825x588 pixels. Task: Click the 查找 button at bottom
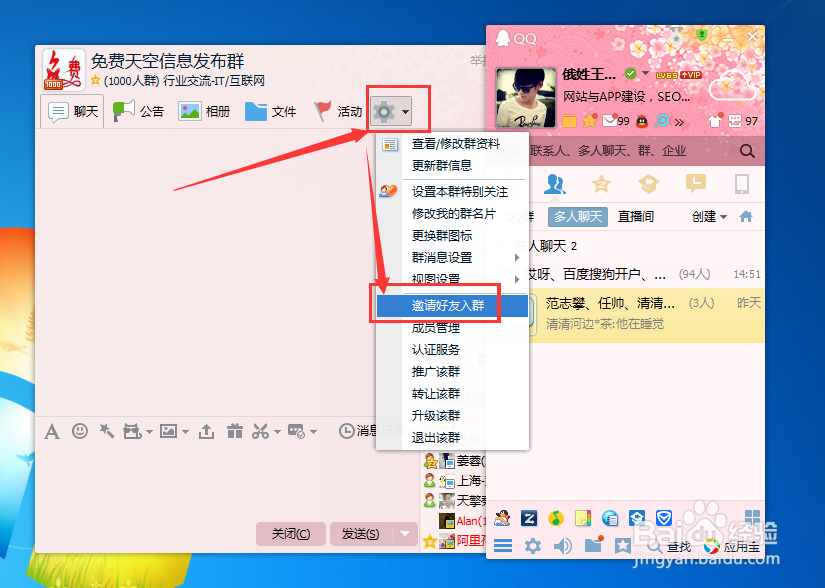670,547
